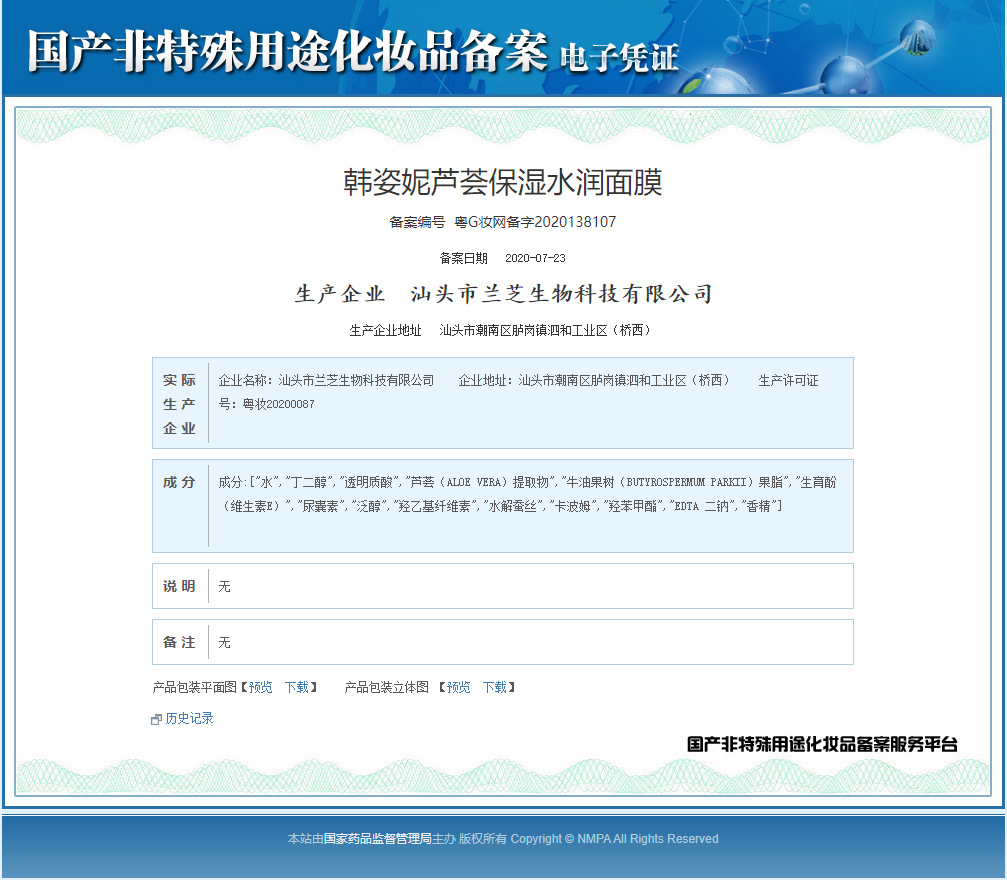Select 产品包装立体图 label text
This screenshot has width=1007, height=880.
387,687
